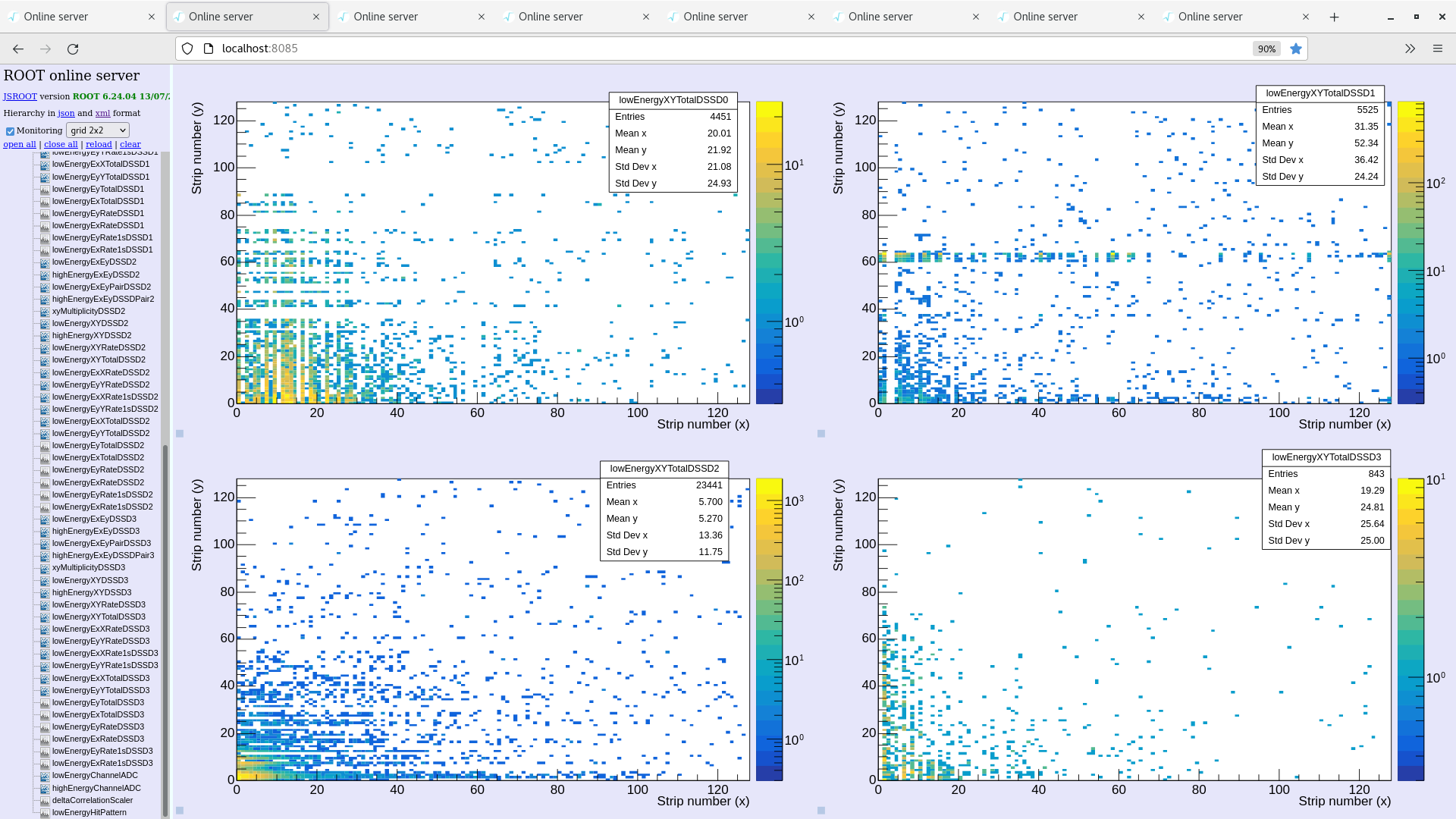Open the browser hamburger menu icon
The image size is (1456, 819).
1437,49
